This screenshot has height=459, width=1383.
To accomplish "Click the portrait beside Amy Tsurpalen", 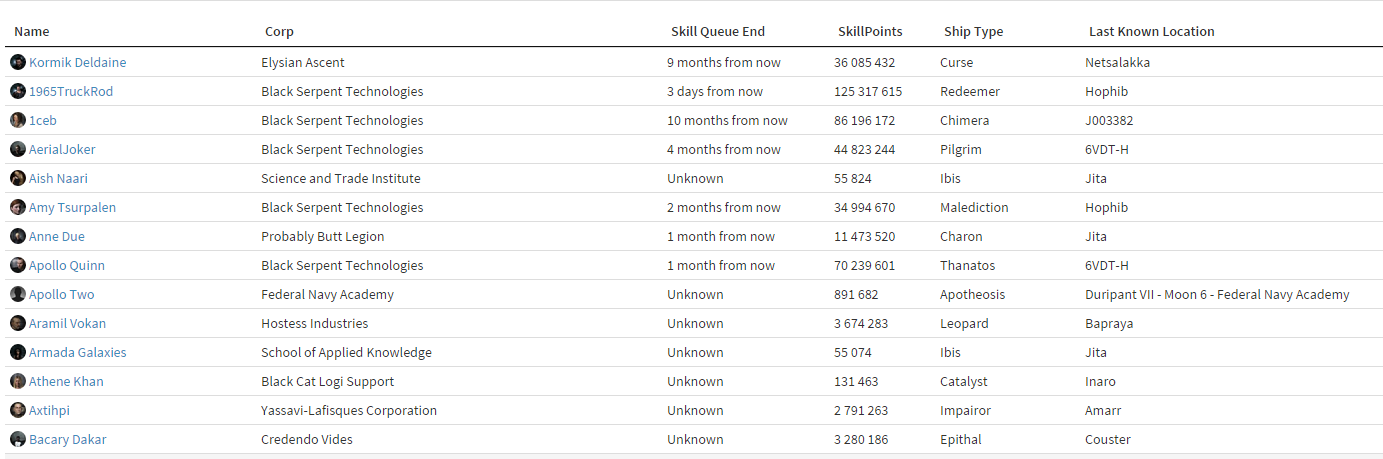I will point(18,207).
